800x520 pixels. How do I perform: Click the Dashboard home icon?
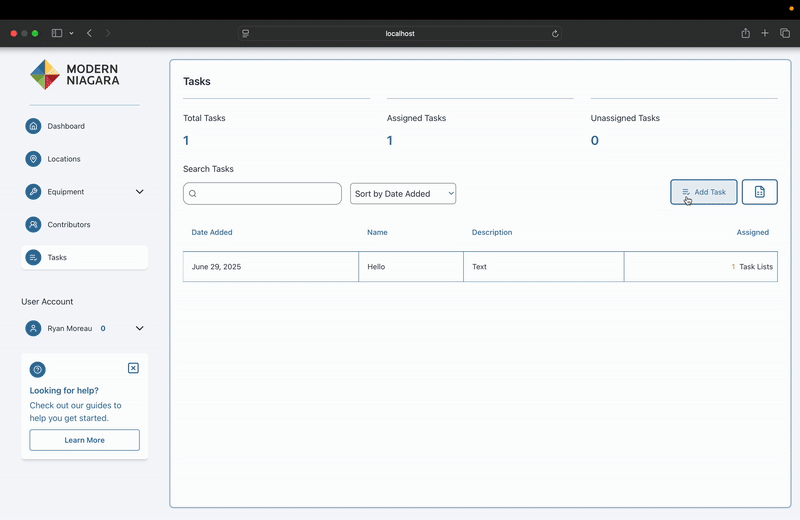[33, 126]
